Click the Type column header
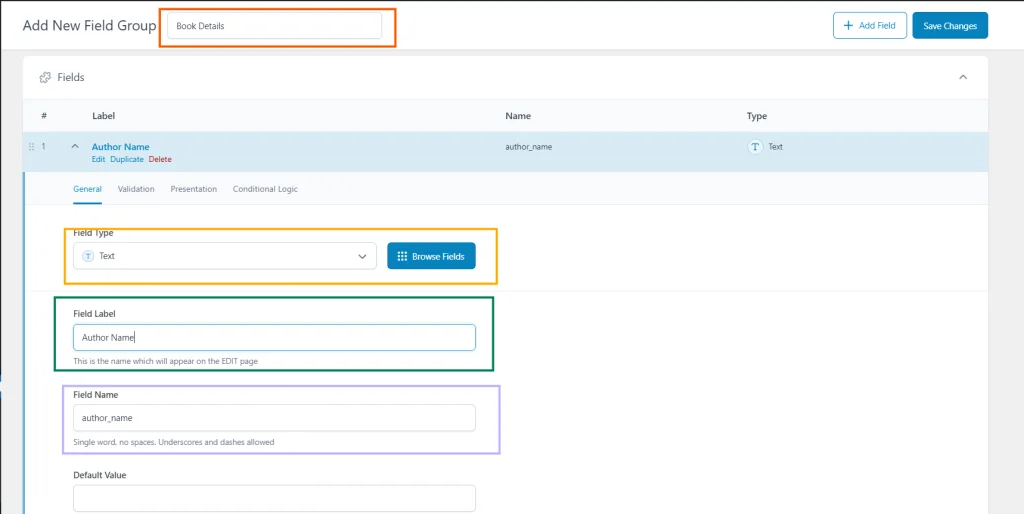1024x514 pixels. click(x=757, y=116)
